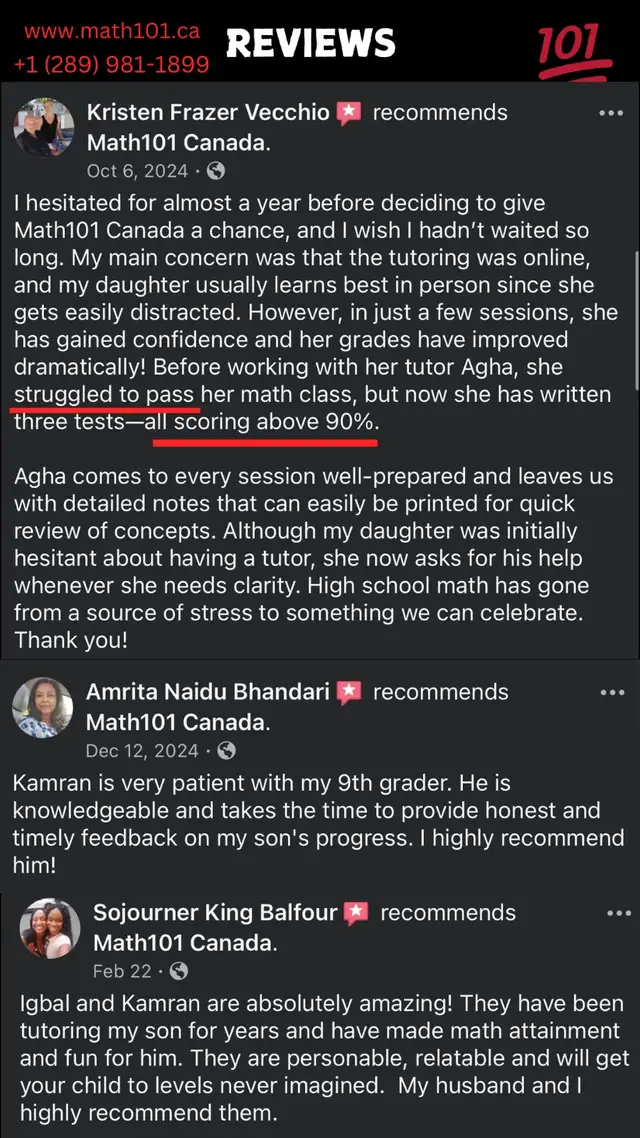The image size is (640, 1138).
Task: Open Kristen Frazer Vecchio's profile picture
Action: (44, 128)
